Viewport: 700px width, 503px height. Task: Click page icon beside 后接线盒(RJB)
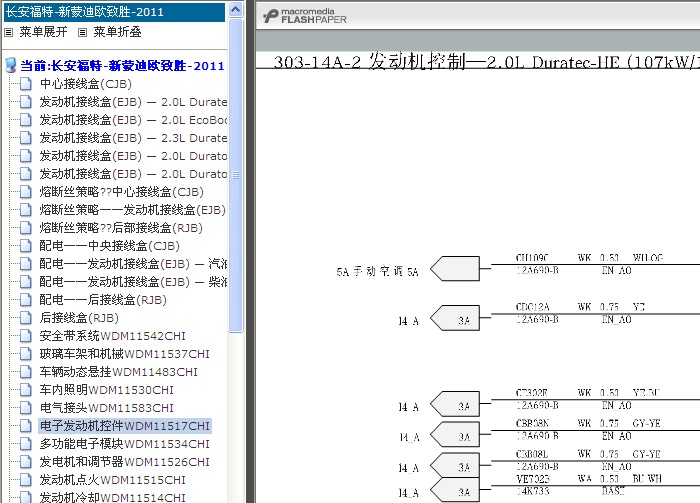click(26, 318)
